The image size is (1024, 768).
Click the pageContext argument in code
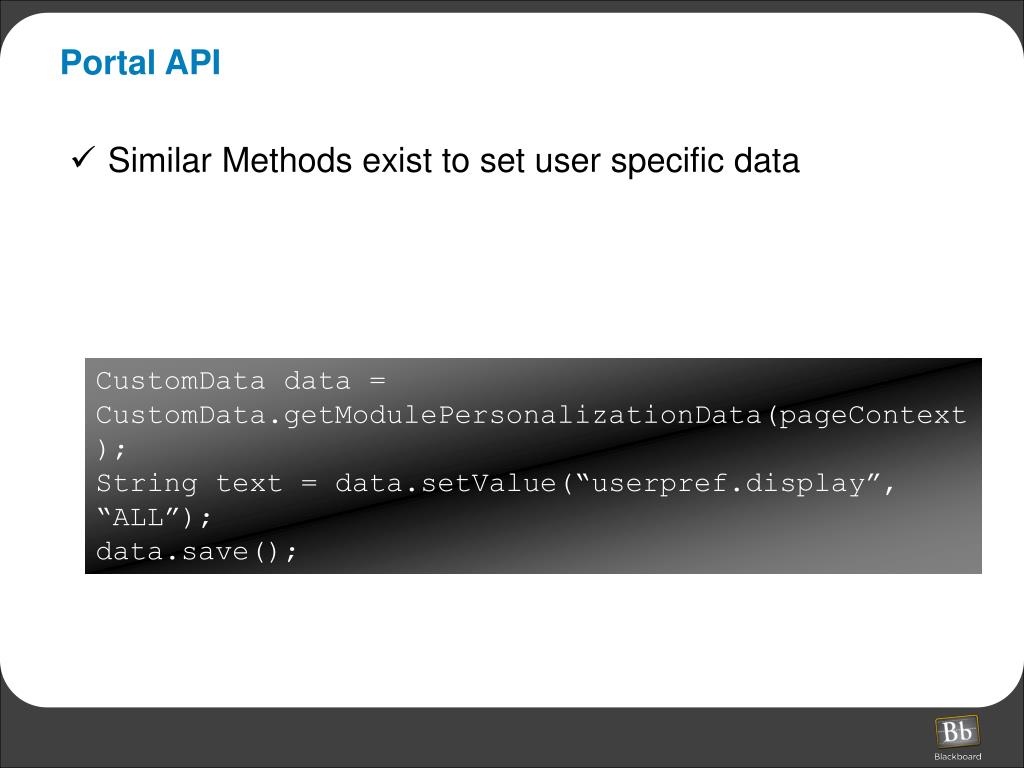tap(872, 415)
